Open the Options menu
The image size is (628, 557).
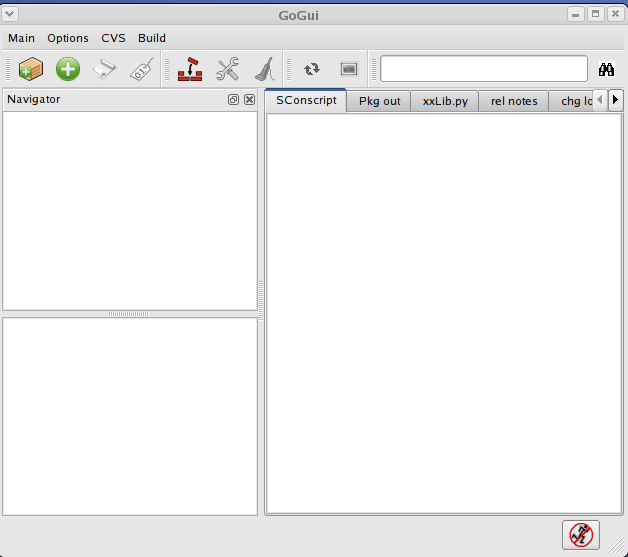pos(68,38)
